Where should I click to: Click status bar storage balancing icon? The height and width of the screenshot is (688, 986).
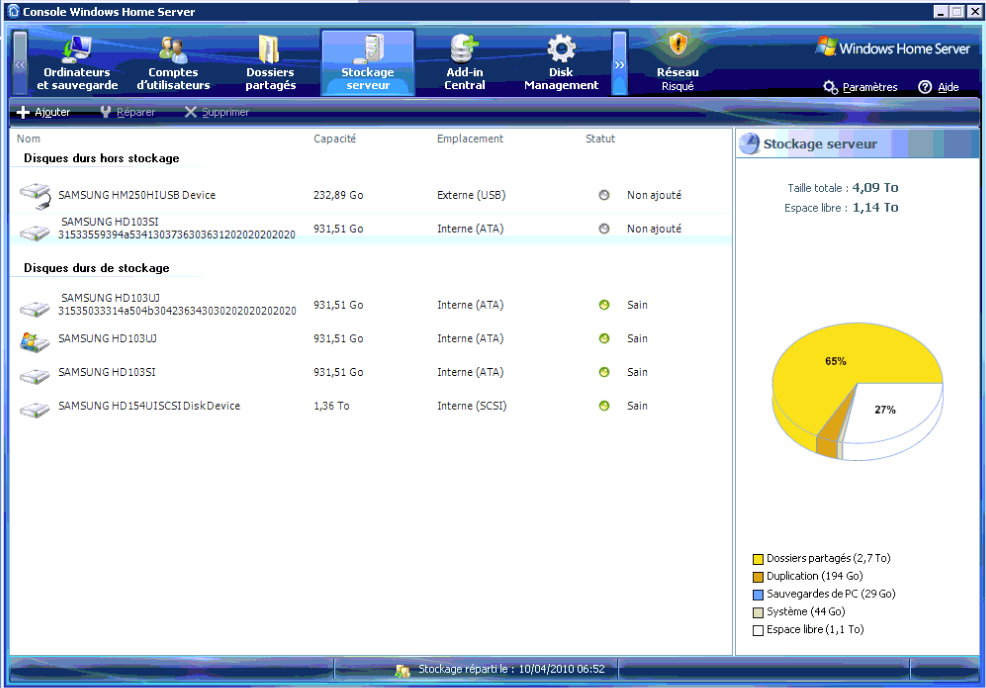402,670
